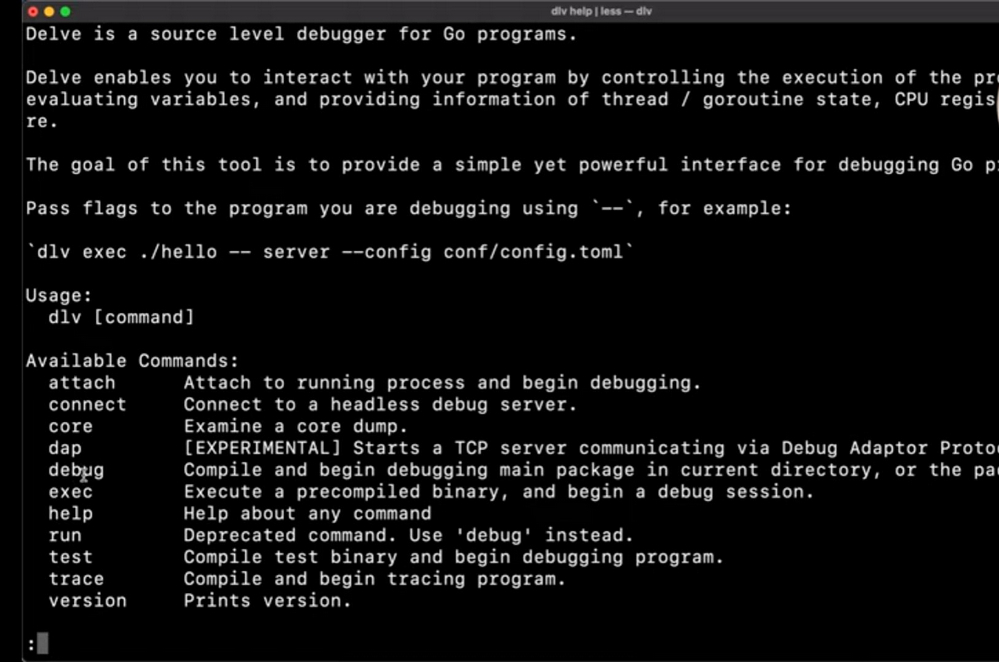Click the red close window button
999x662 pixels.
click(x=33, y=11)
